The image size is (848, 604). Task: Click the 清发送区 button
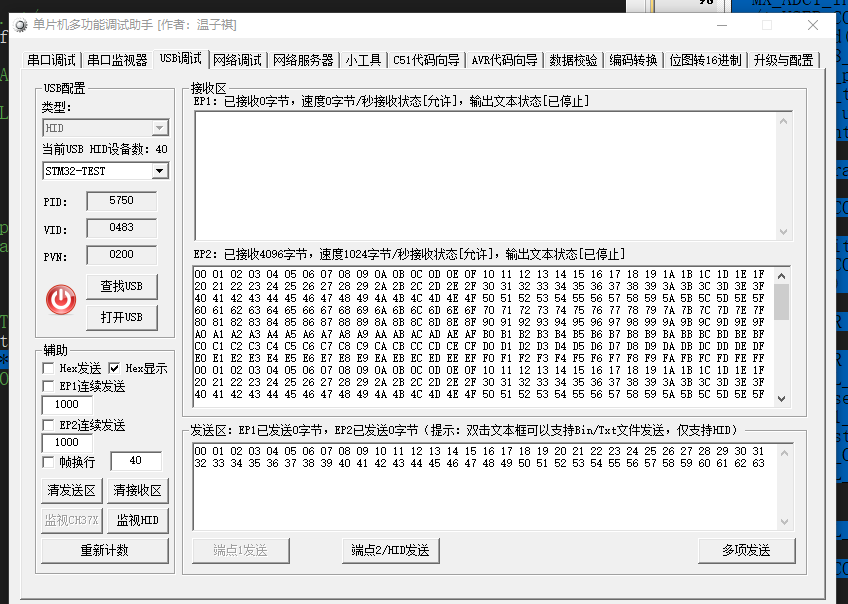pos(71,490)
